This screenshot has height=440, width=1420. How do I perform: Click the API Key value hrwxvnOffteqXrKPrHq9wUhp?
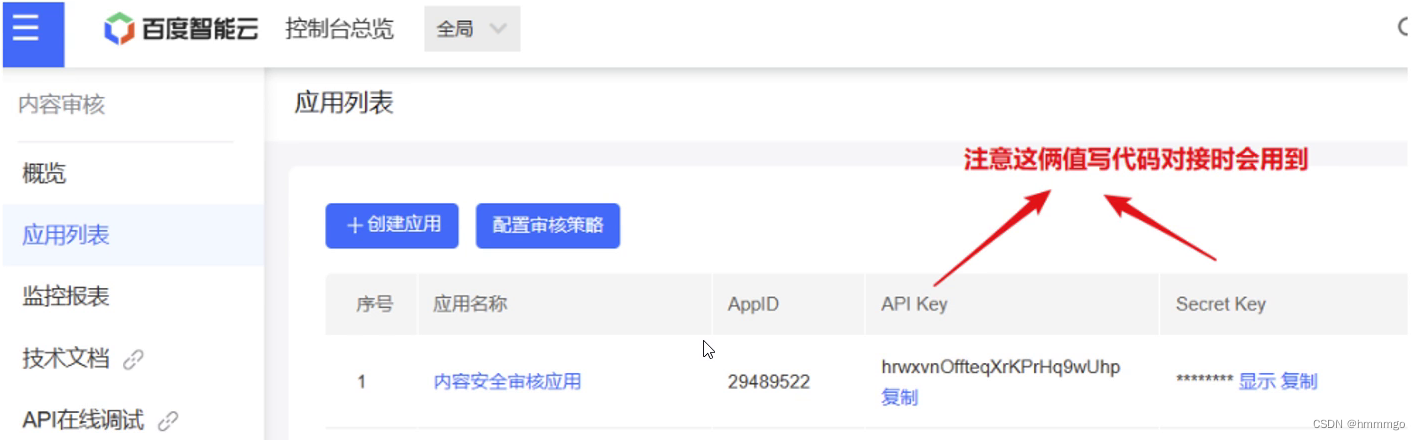(1001, 367)
